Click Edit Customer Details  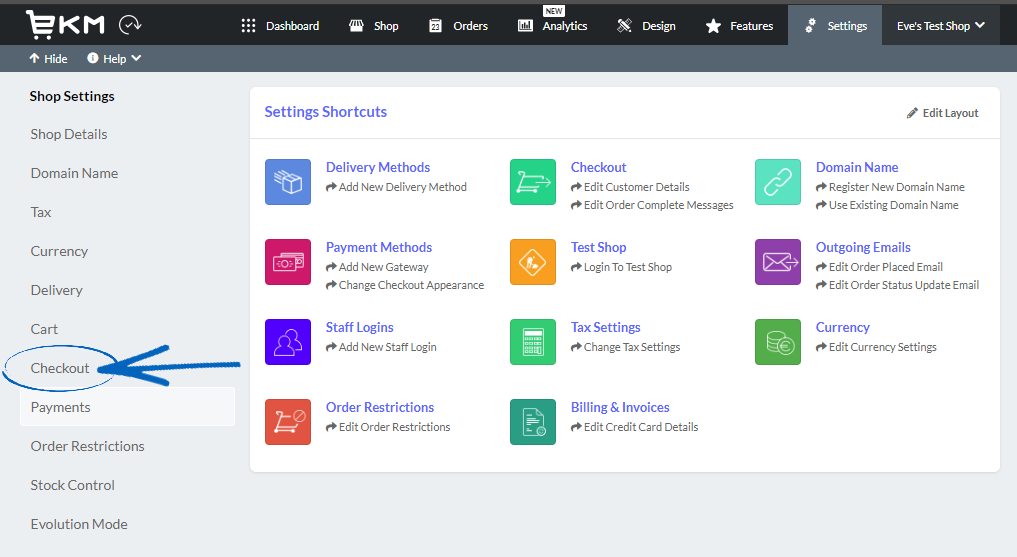click(630, 187)
